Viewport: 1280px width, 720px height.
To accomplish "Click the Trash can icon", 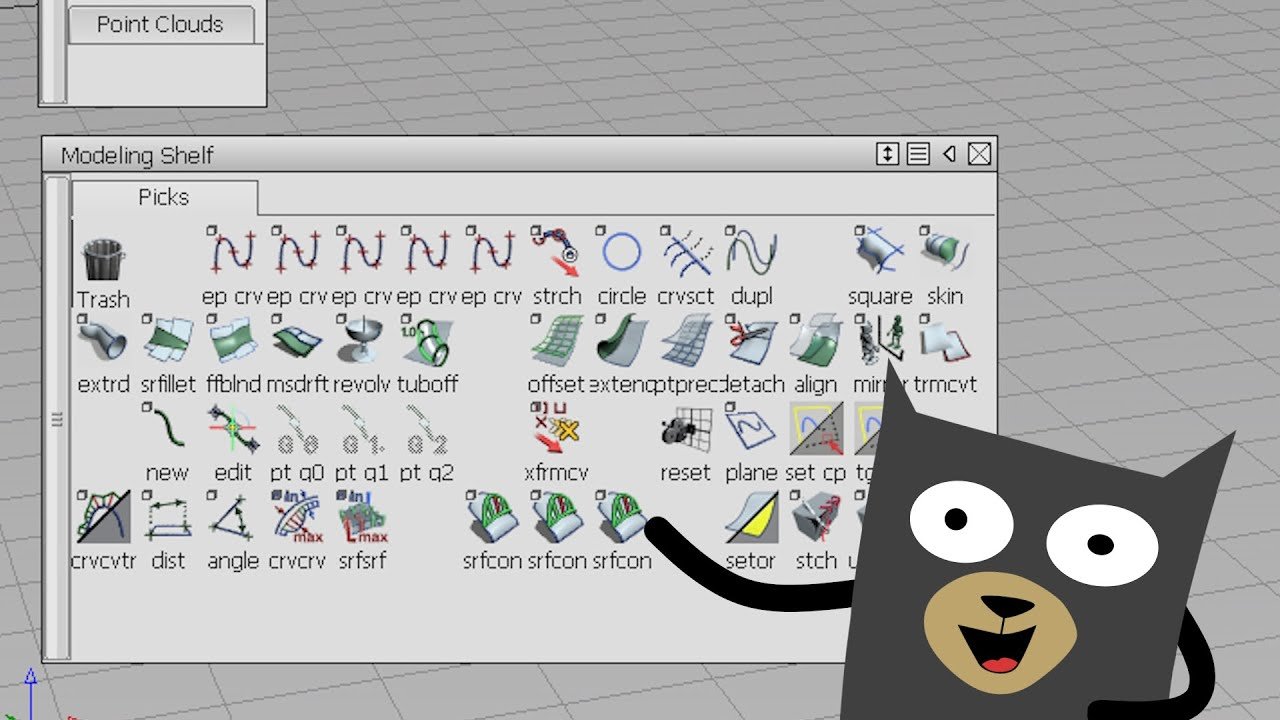I will tap(103, 261).
